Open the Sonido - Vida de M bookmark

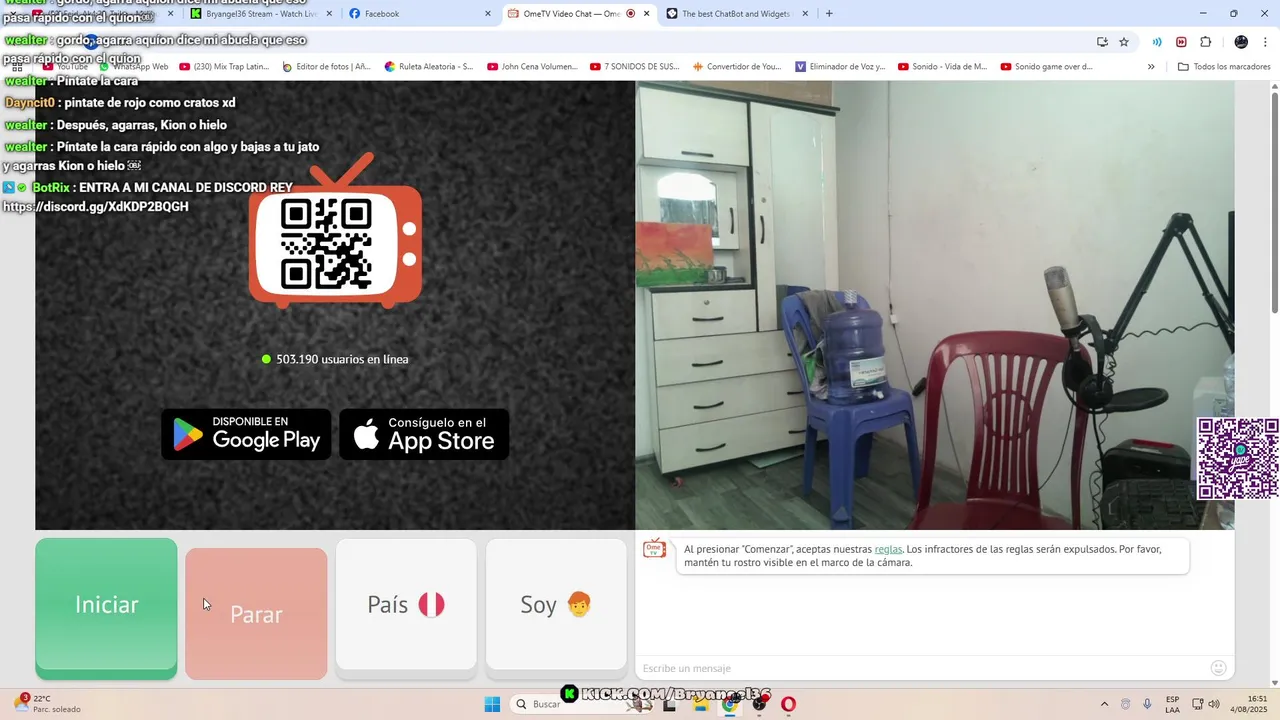[x=942, y=67]
